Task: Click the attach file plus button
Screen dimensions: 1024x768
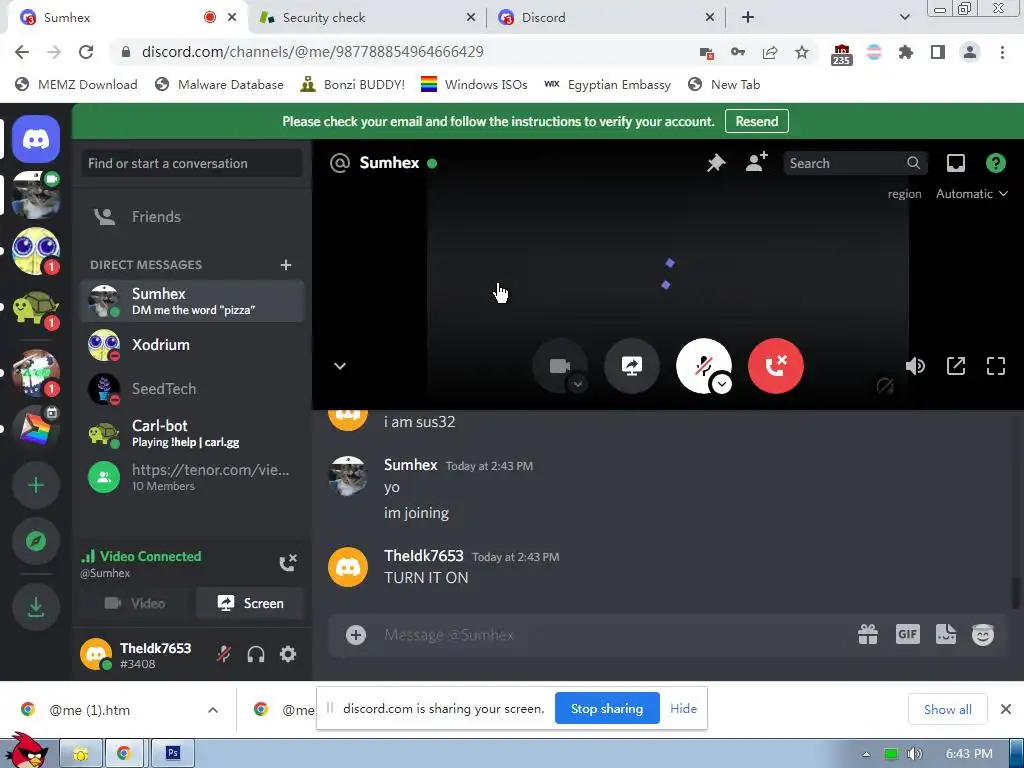Action: click(356, 635)
